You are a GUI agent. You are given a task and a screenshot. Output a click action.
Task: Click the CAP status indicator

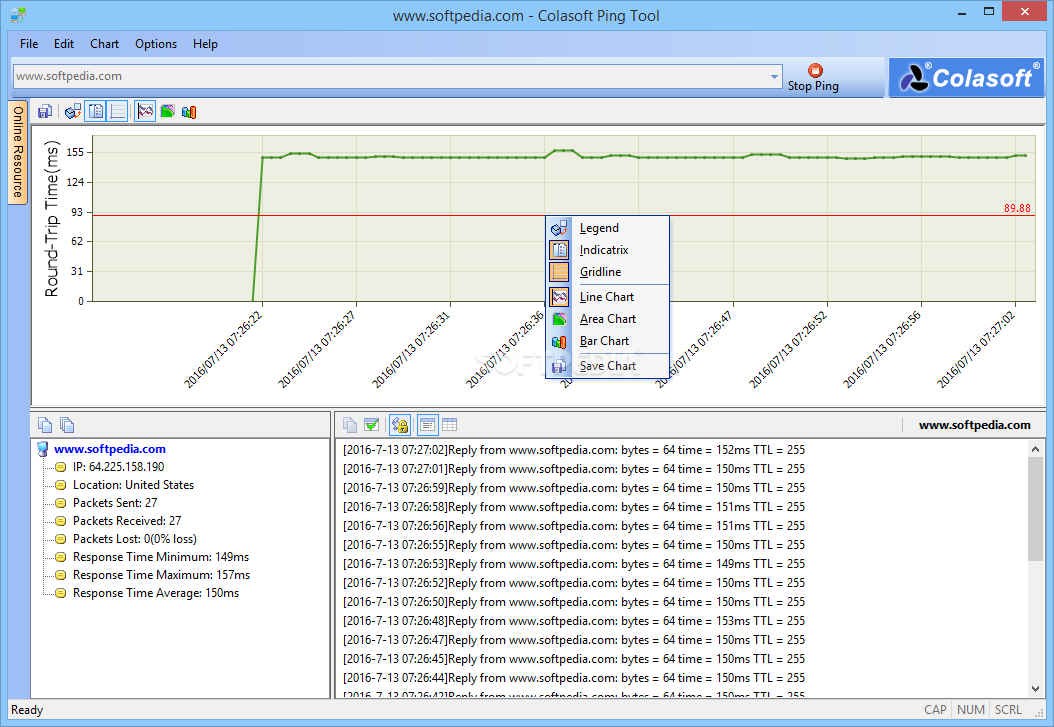(x=935, y=710)
